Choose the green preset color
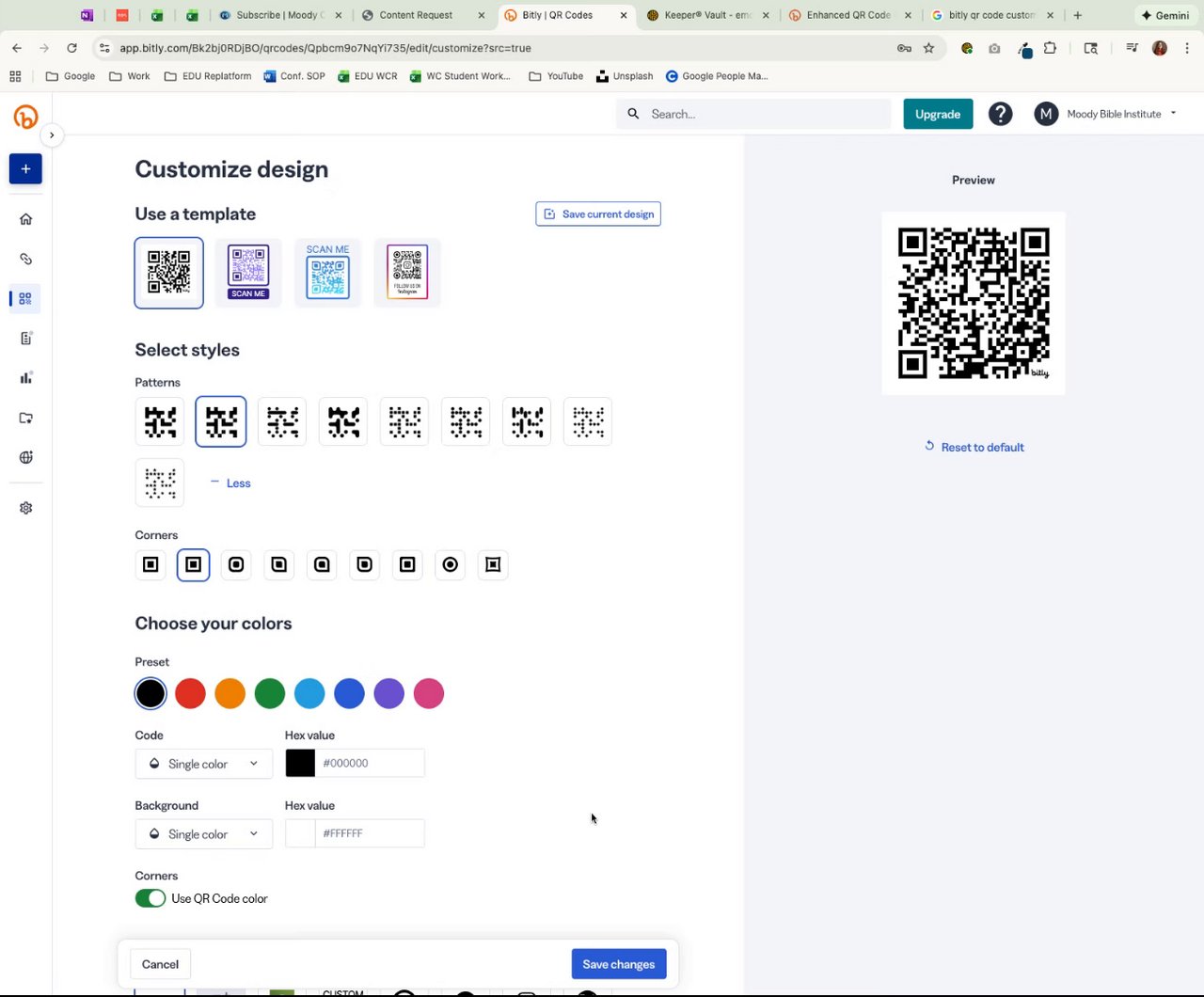Image resolution: width=1204 pixels, height=997 pixels. (270, 693)
